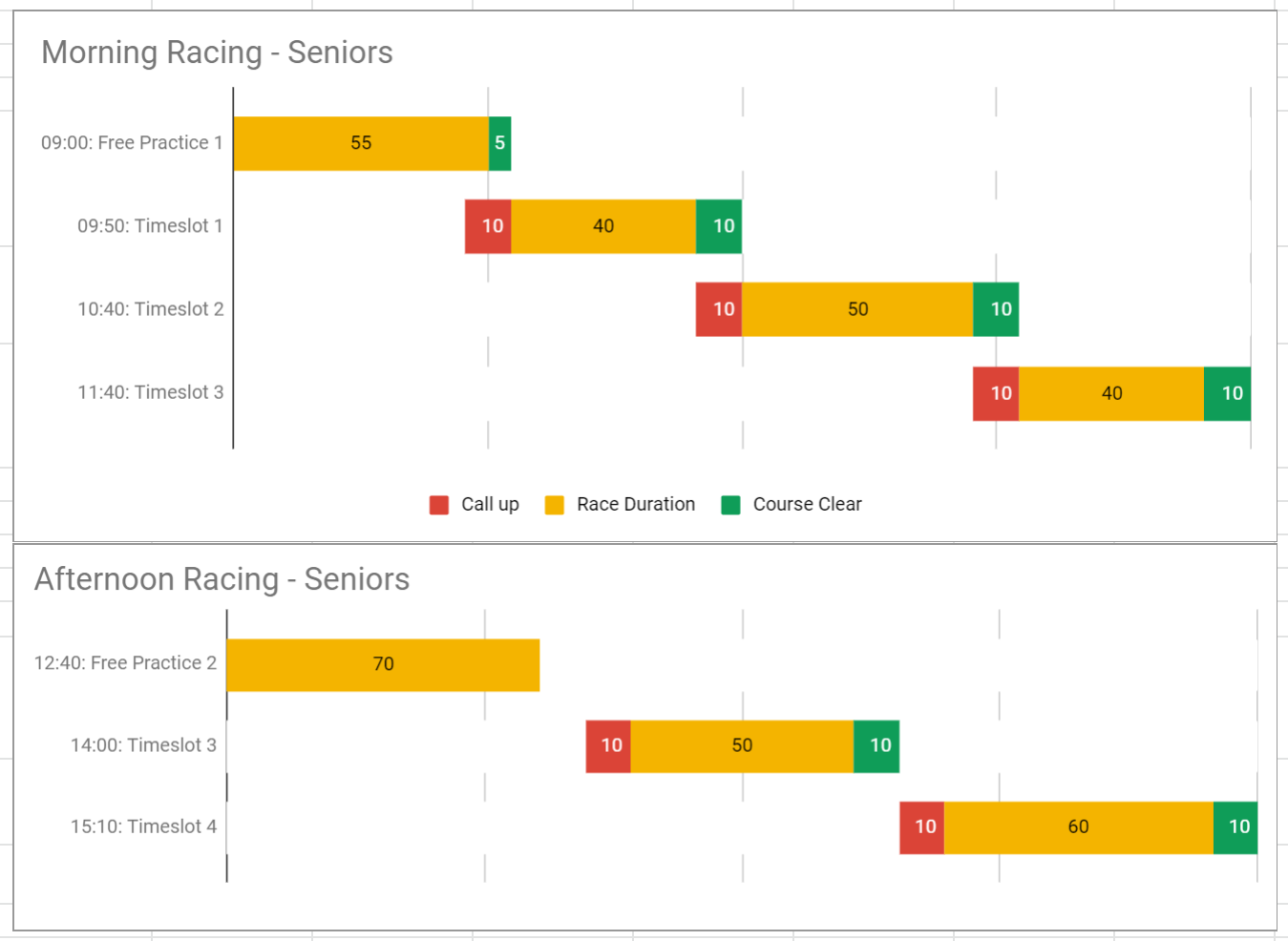Image resolution: width=1288 pixels, height=941 pixels.
Task: Click the 09:00: Free Practice 1 axis label
Action: pos(132,143)
